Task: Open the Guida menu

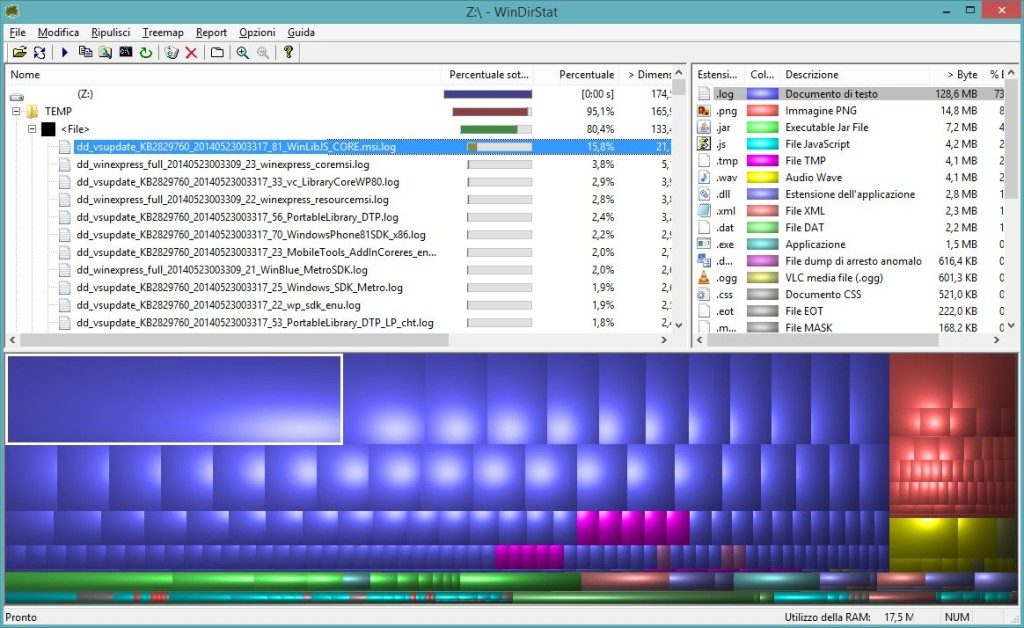Action: 300,33
